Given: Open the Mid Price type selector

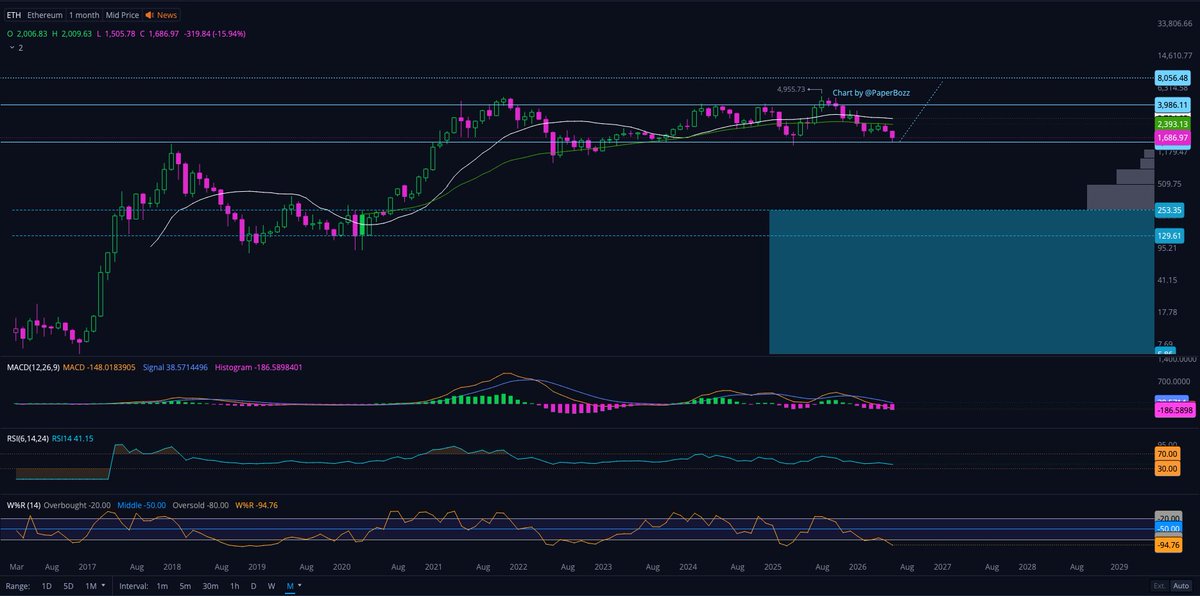Looking at the screenshot, I should (x=122, y=16).
